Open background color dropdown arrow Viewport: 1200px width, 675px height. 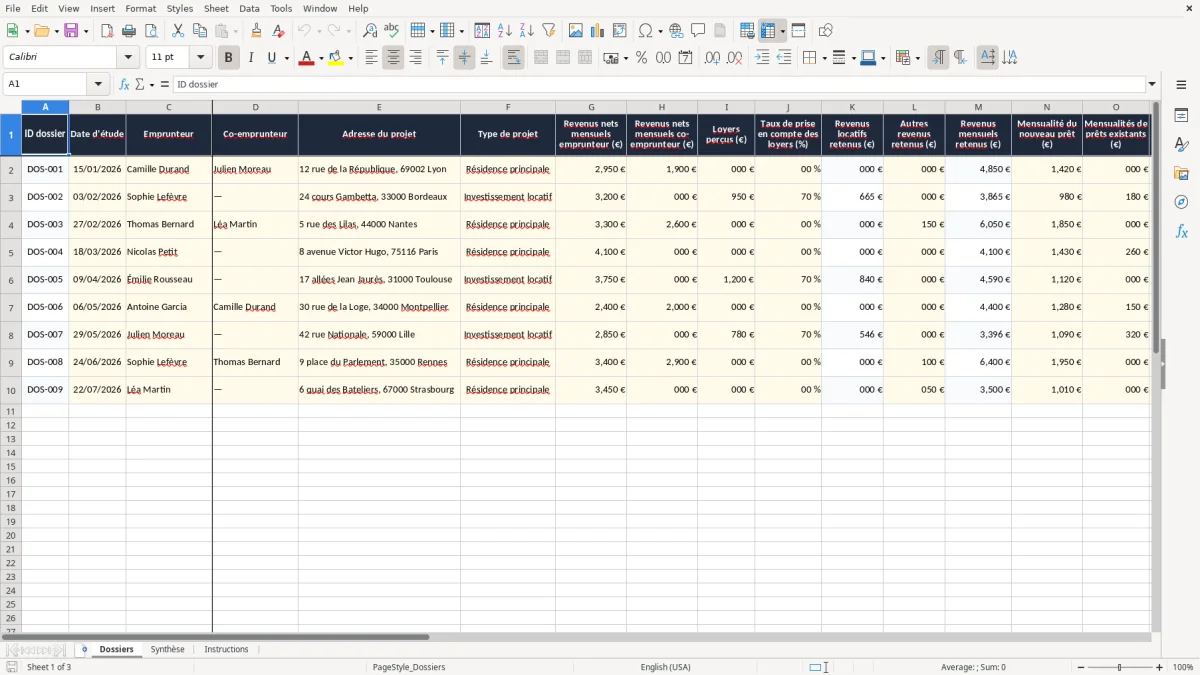point(350,58)
